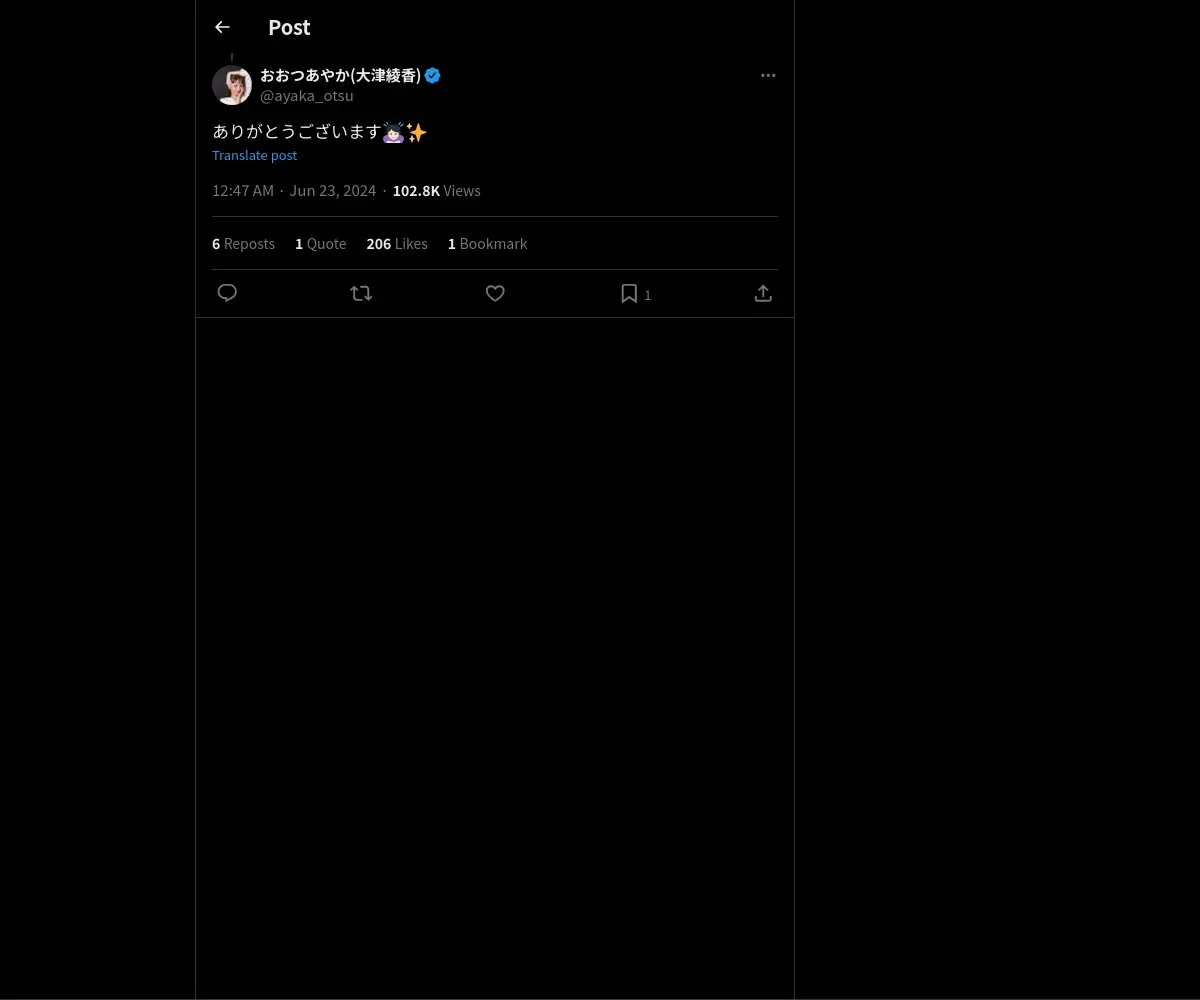Open the 1 Quote list

pyautogui.click(x=320, y=244)
